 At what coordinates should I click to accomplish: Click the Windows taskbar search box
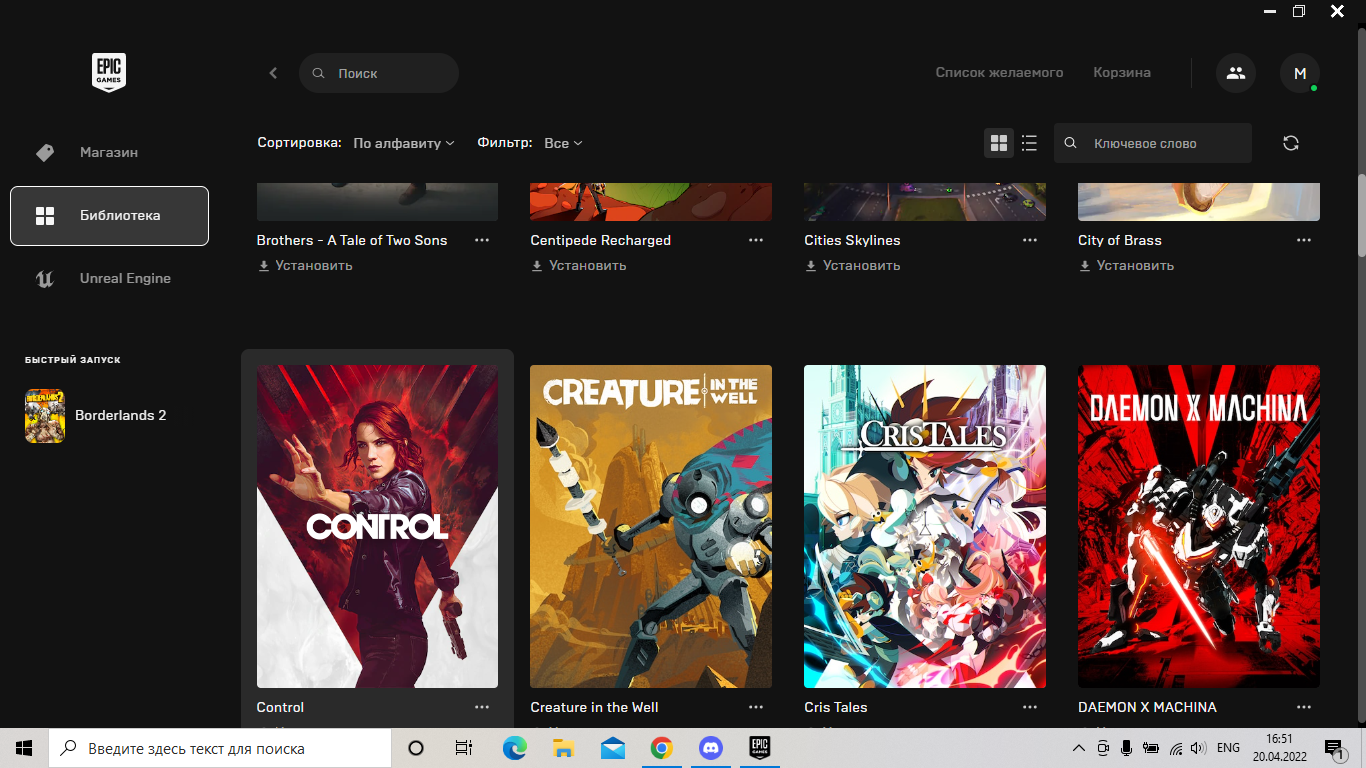coord(220,748)
